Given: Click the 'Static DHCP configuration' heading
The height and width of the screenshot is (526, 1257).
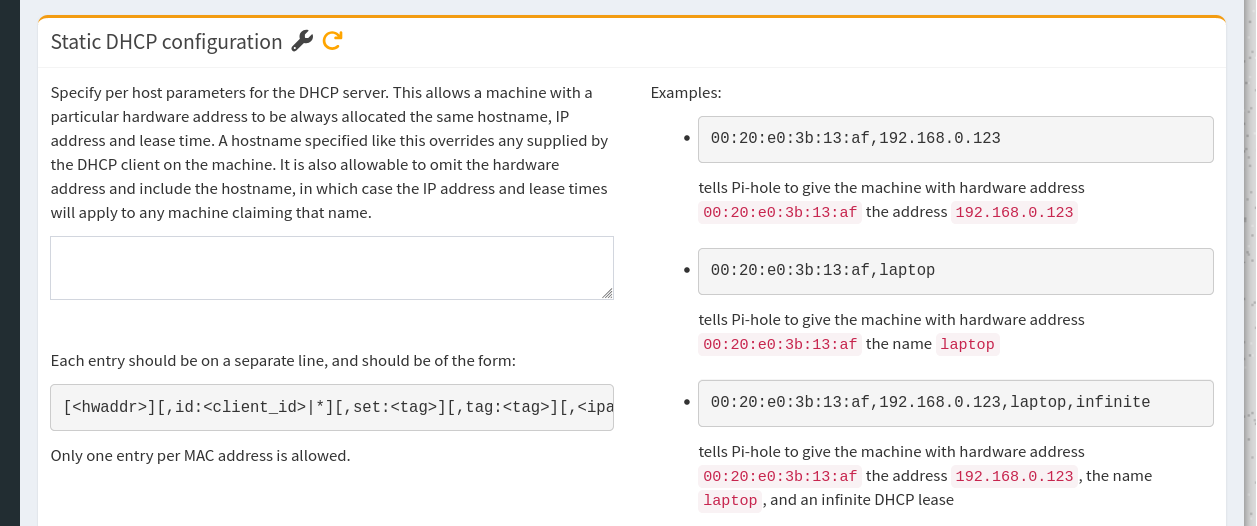Looking at the screenshot, I should point(166,42).
